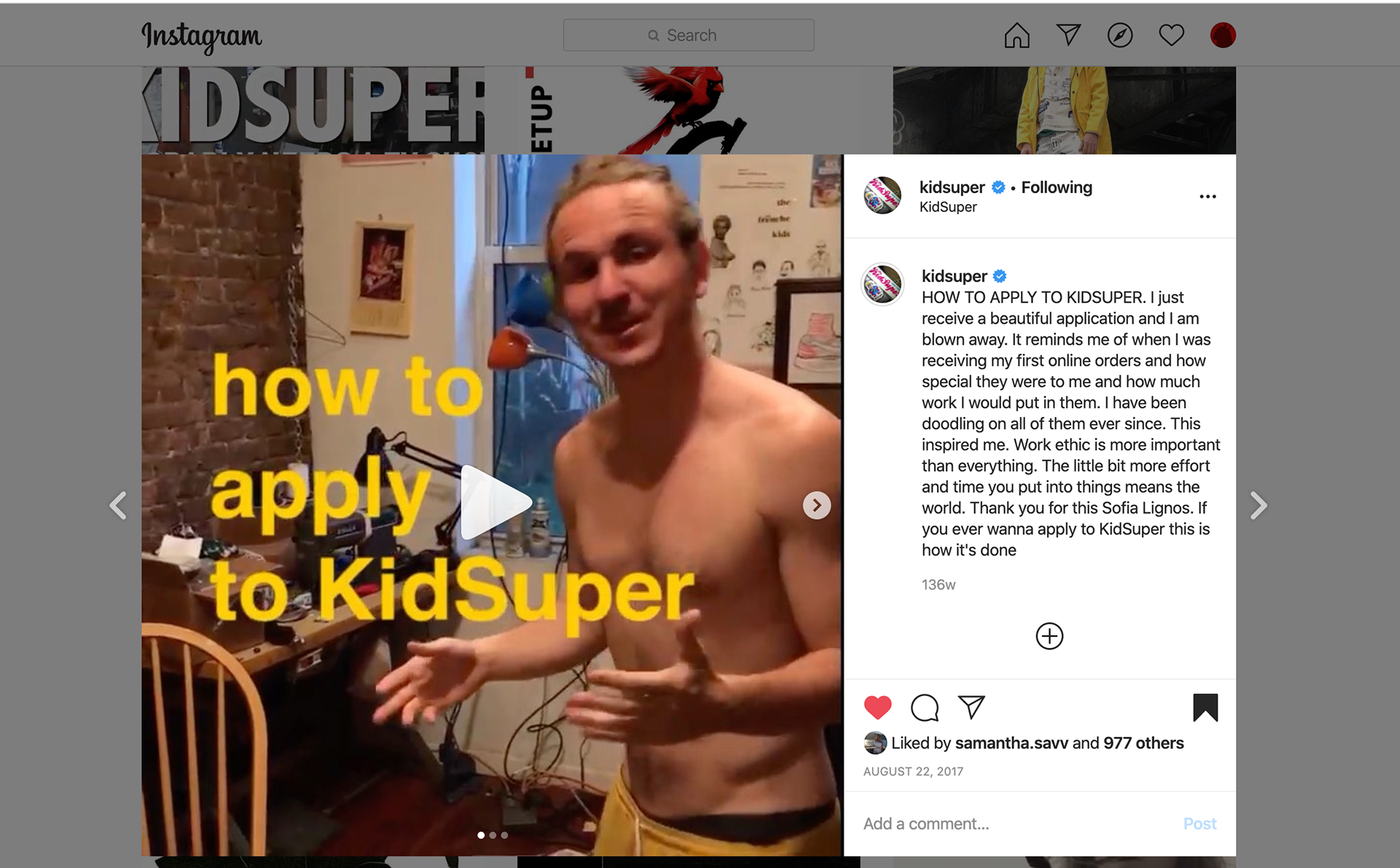Go to Instagram home feed icon

point(1016,35)
